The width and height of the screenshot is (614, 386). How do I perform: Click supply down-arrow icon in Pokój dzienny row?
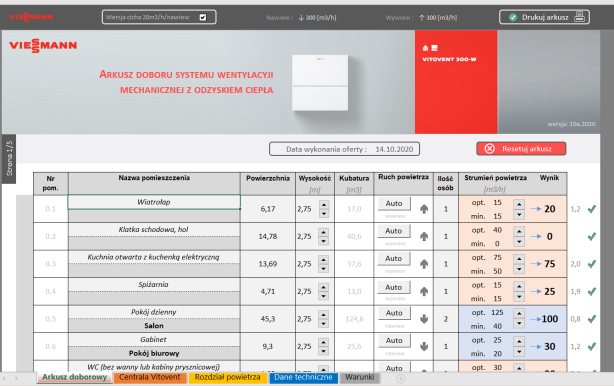[x=424, y=319]
